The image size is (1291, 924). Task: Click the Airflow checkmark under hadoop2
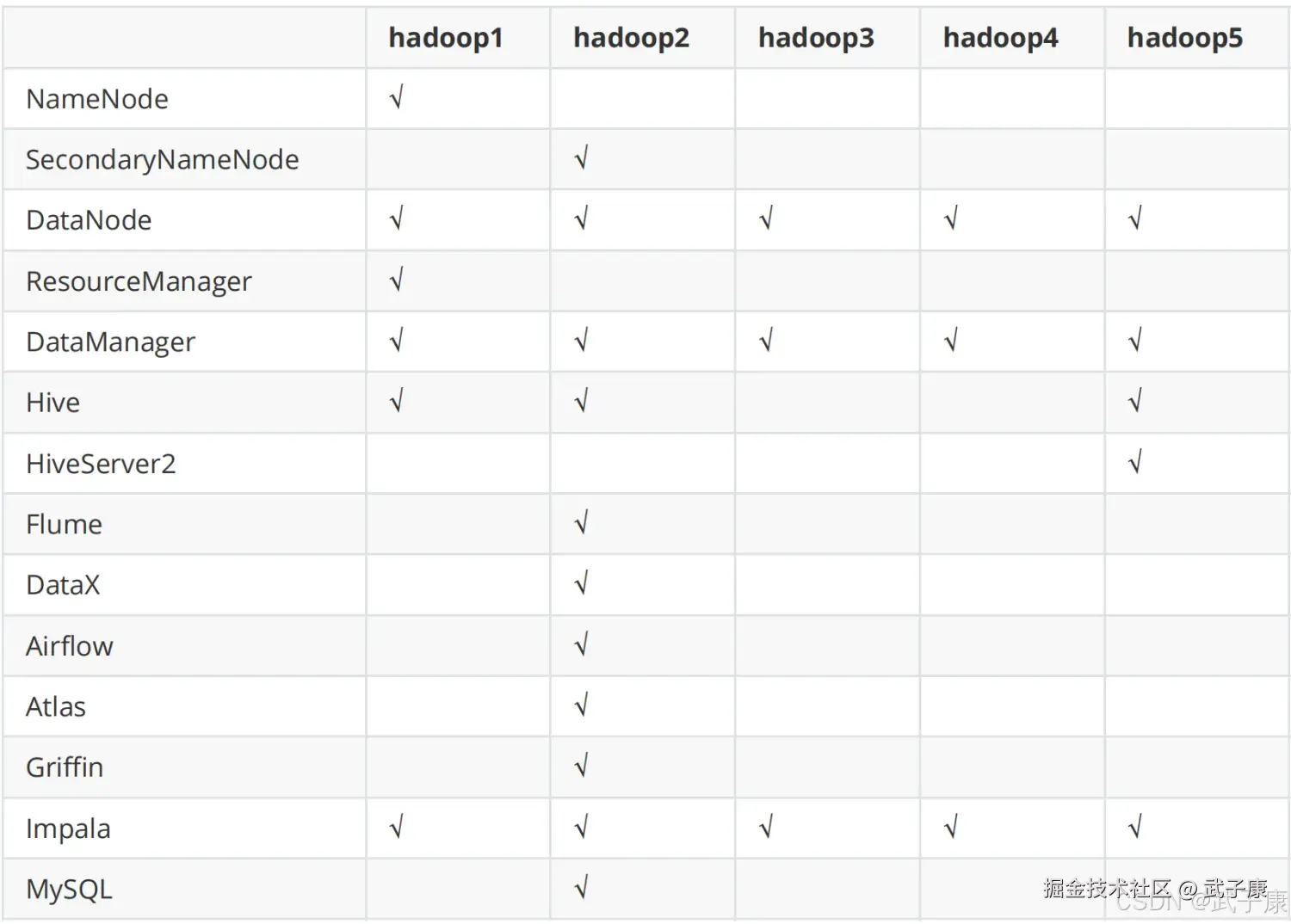point(582,644)
